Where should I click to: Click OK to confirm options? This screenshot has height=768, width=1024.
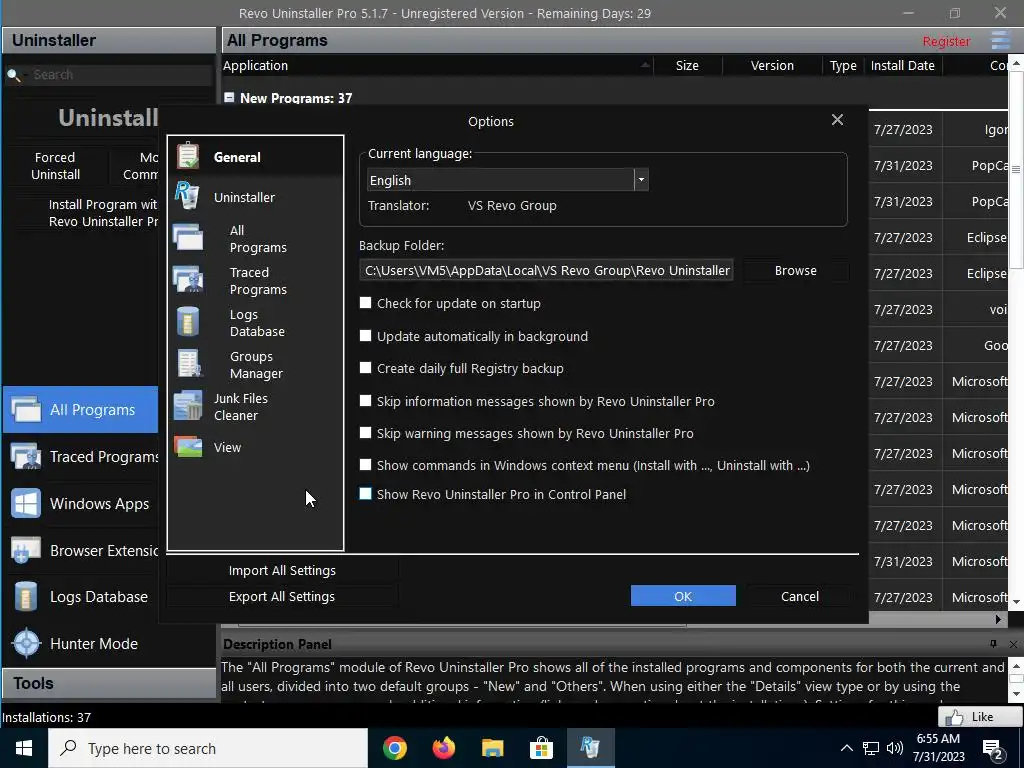point(683,596)
